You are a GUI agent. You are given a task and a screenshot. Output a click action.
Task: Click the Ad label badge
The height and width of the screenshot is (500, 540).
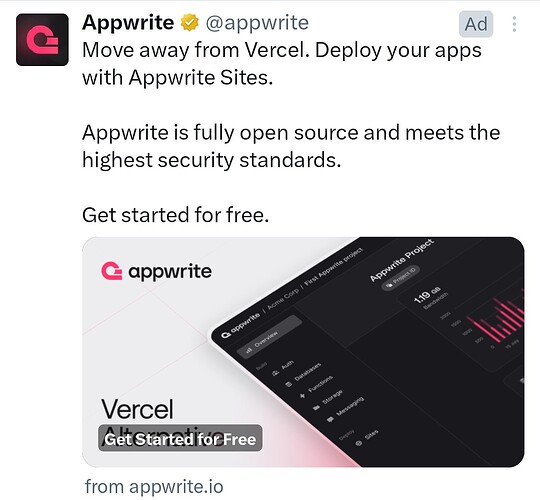coord(476,24)
